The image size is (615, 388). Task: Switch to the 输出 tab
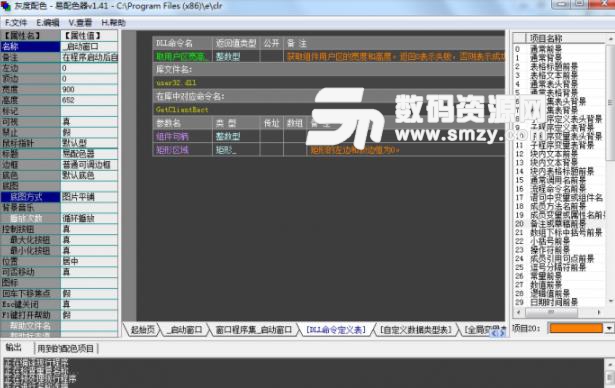[x=14, y=348]
